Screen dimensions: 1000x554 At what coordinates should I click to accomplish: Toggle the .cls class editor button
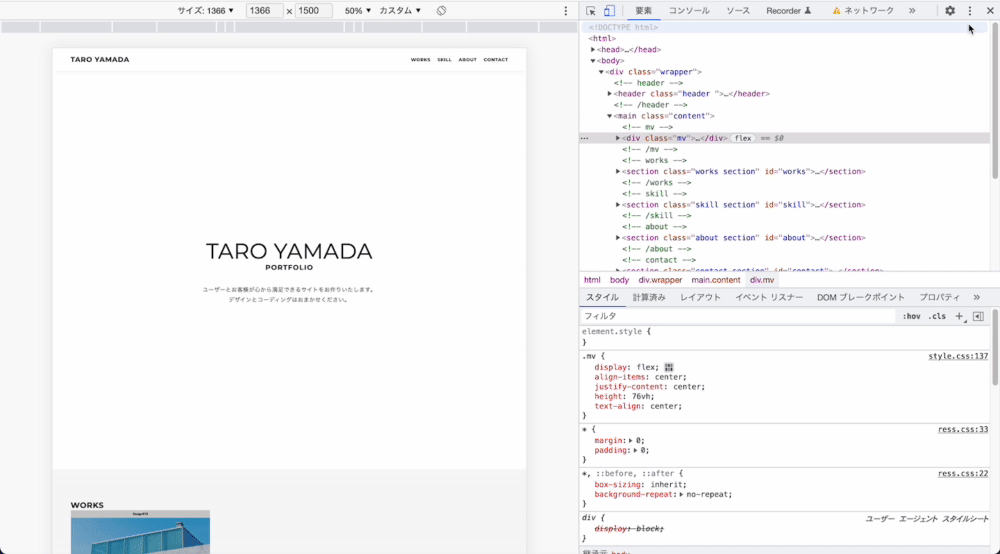pos(937,316)
